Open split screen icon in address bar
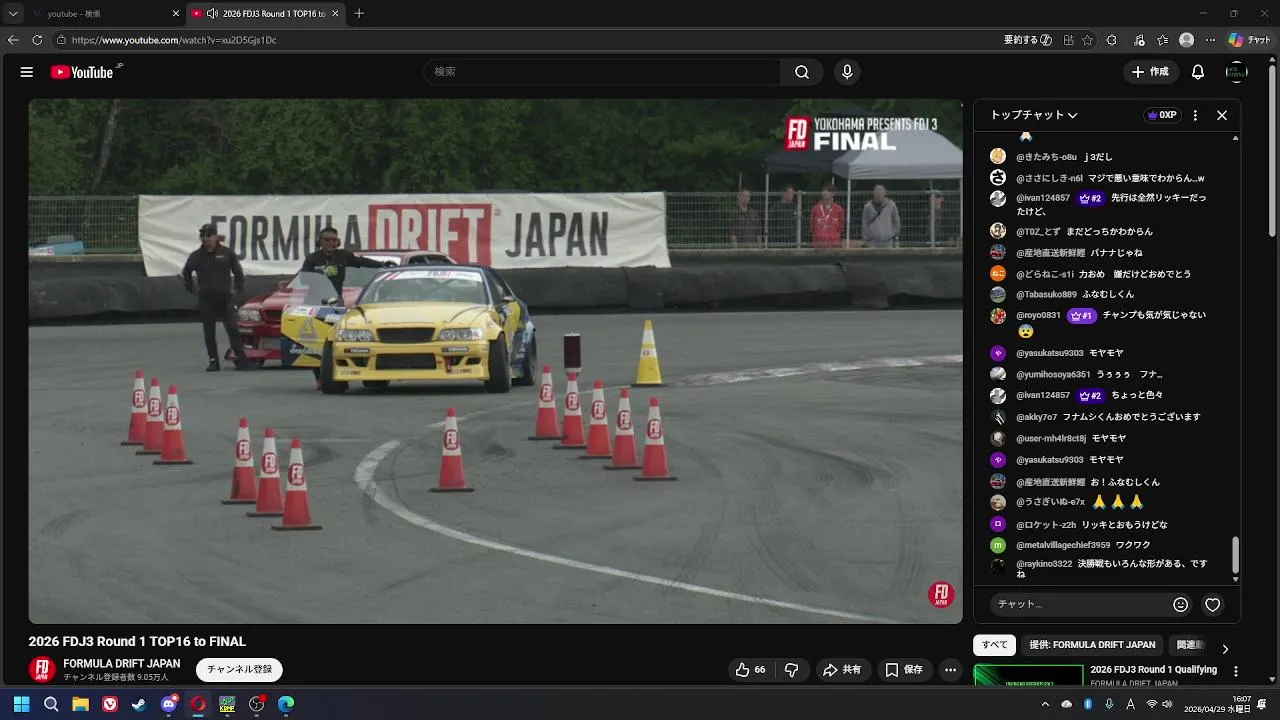Viewport: 1280px width, 720px height. click(x=1068, y=40)
